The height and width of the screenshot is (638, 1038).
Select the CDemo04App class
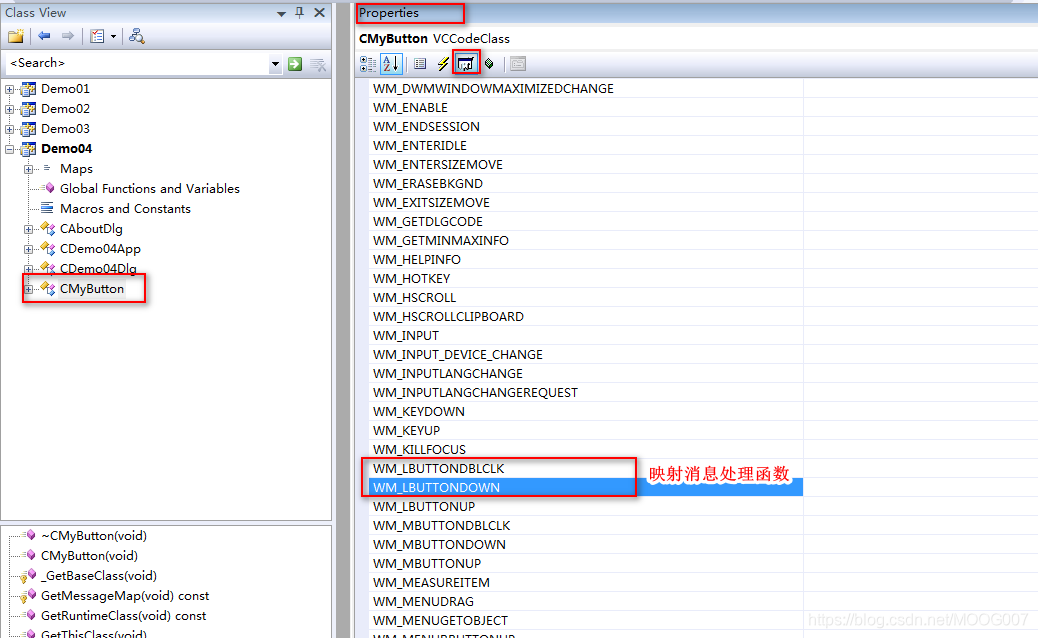100,249
